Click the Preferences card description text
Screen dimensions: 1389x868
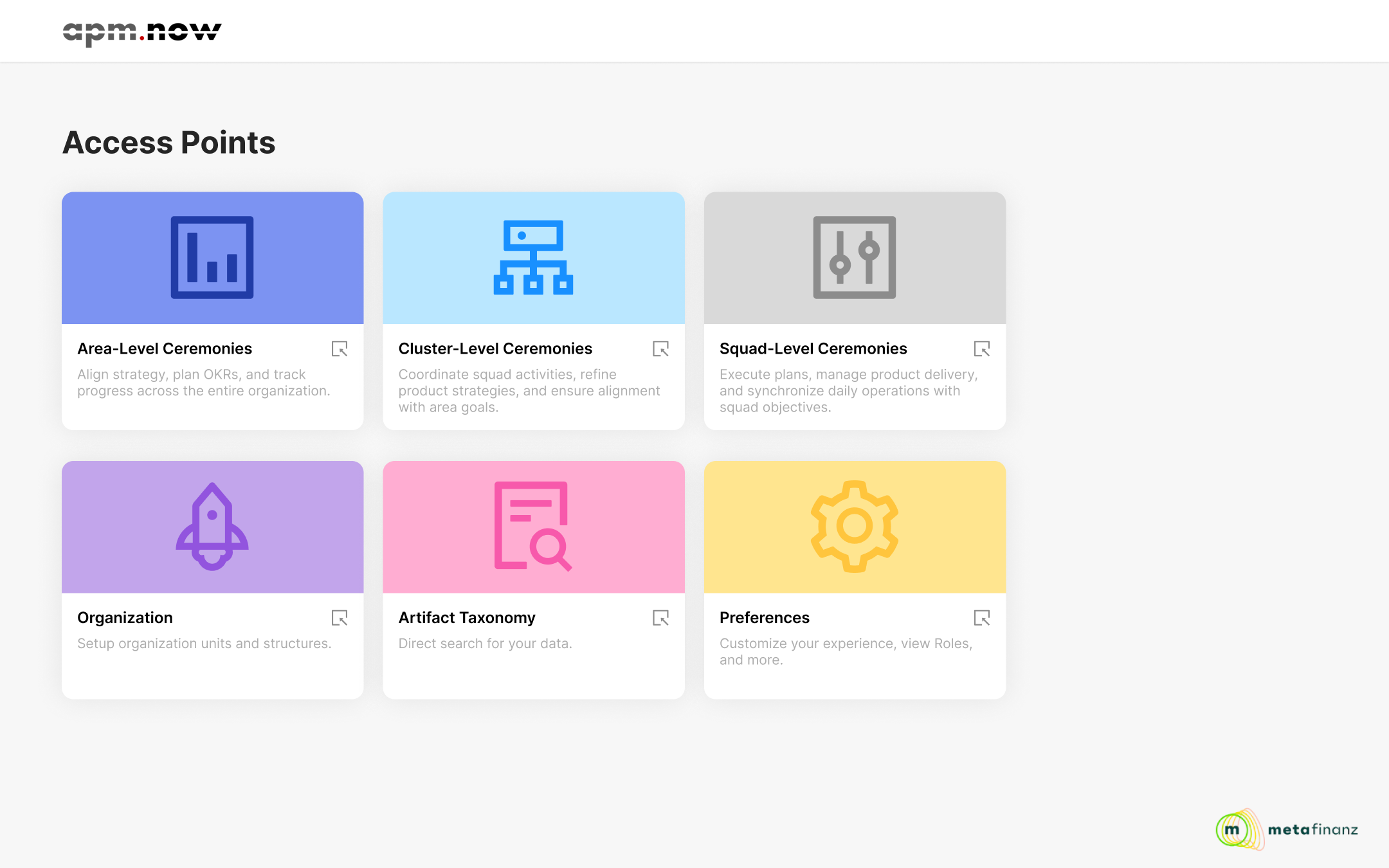pos(845,651)
